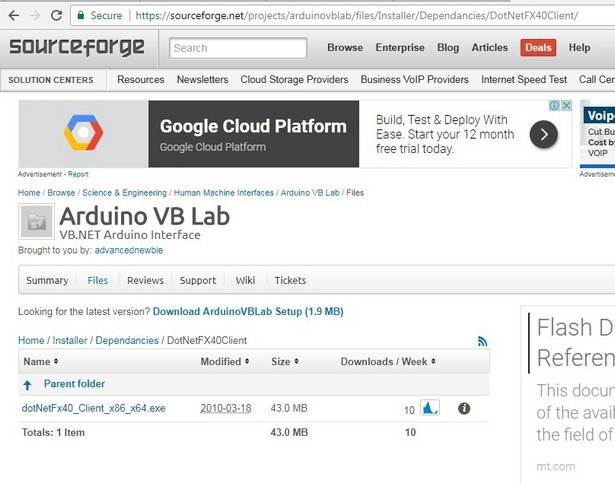This screenshot has width=615, height=484.
Task: Open advancednewbie user profile
Action: coord(129,250)
